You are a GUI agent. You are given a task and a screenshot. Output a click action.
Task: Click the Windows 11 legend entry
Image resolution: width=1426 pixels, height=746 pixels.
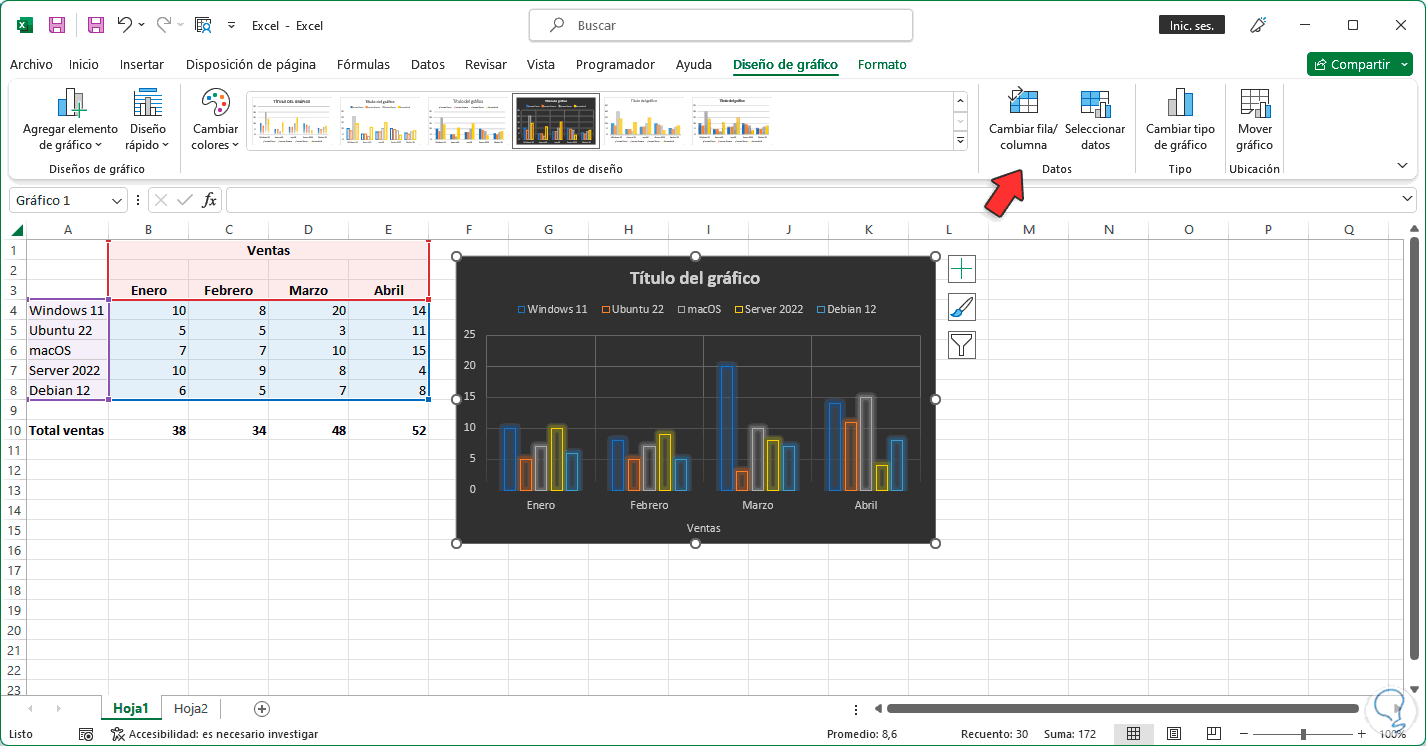tap(552, 309)
